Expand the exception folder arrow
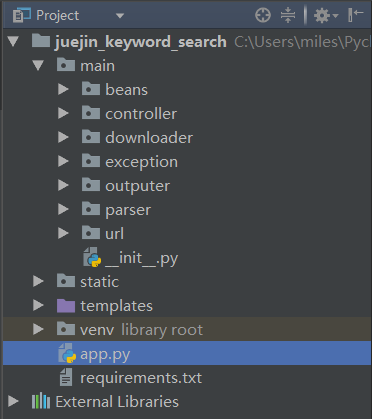This screenshot has width=372, height=419. 63,161
